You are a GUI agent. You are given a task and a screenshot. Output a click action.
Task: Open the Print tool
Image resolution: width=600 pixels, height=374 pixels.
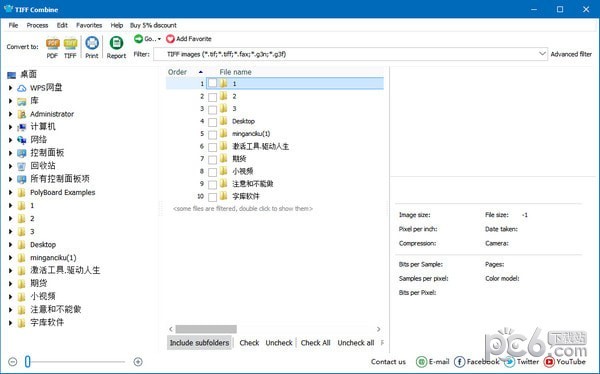tap(92, 43)
